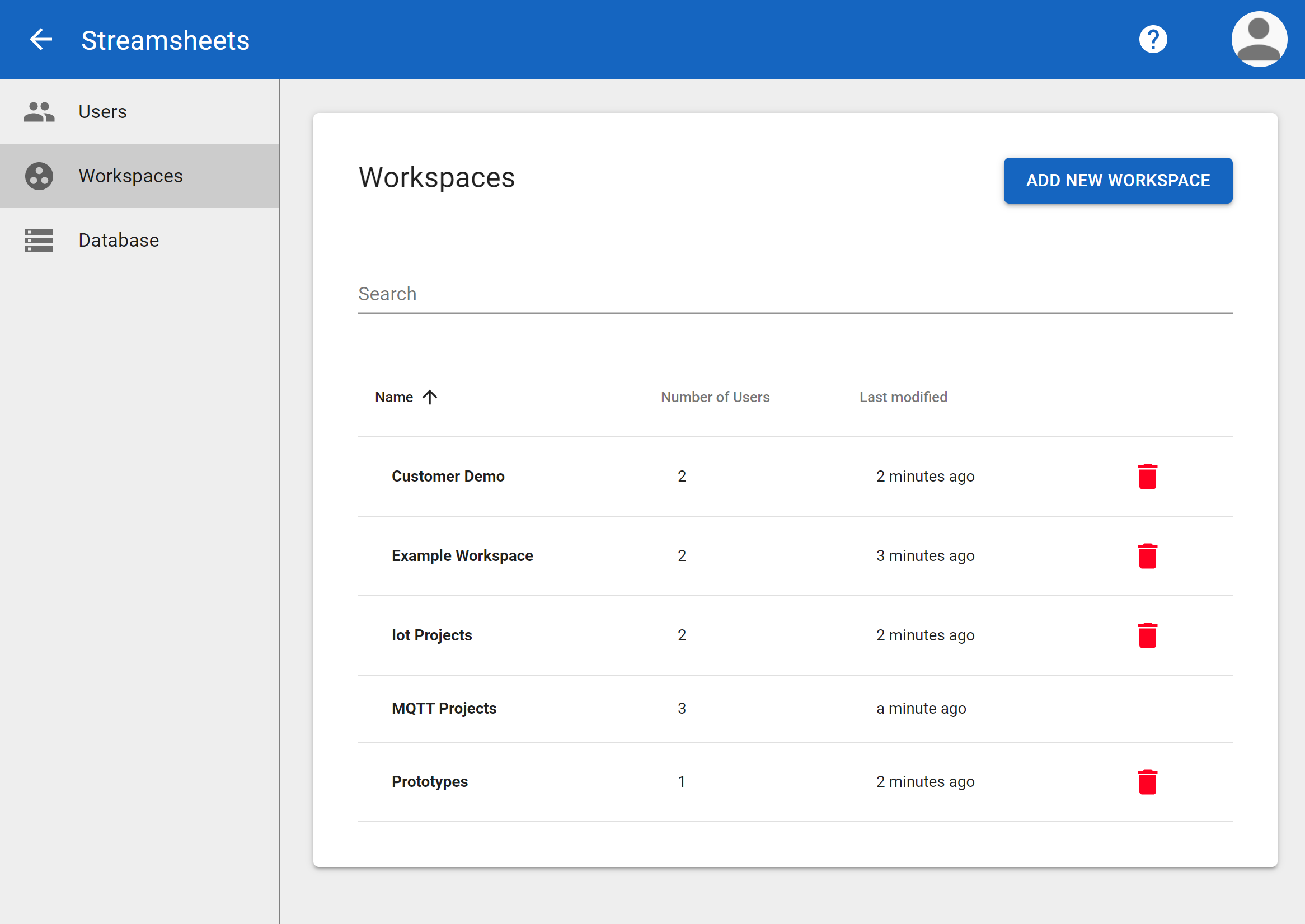Image resolution: width=1305 pixels, height=924 pixels.
Task: Sort by Name column header
Action: 394,397
